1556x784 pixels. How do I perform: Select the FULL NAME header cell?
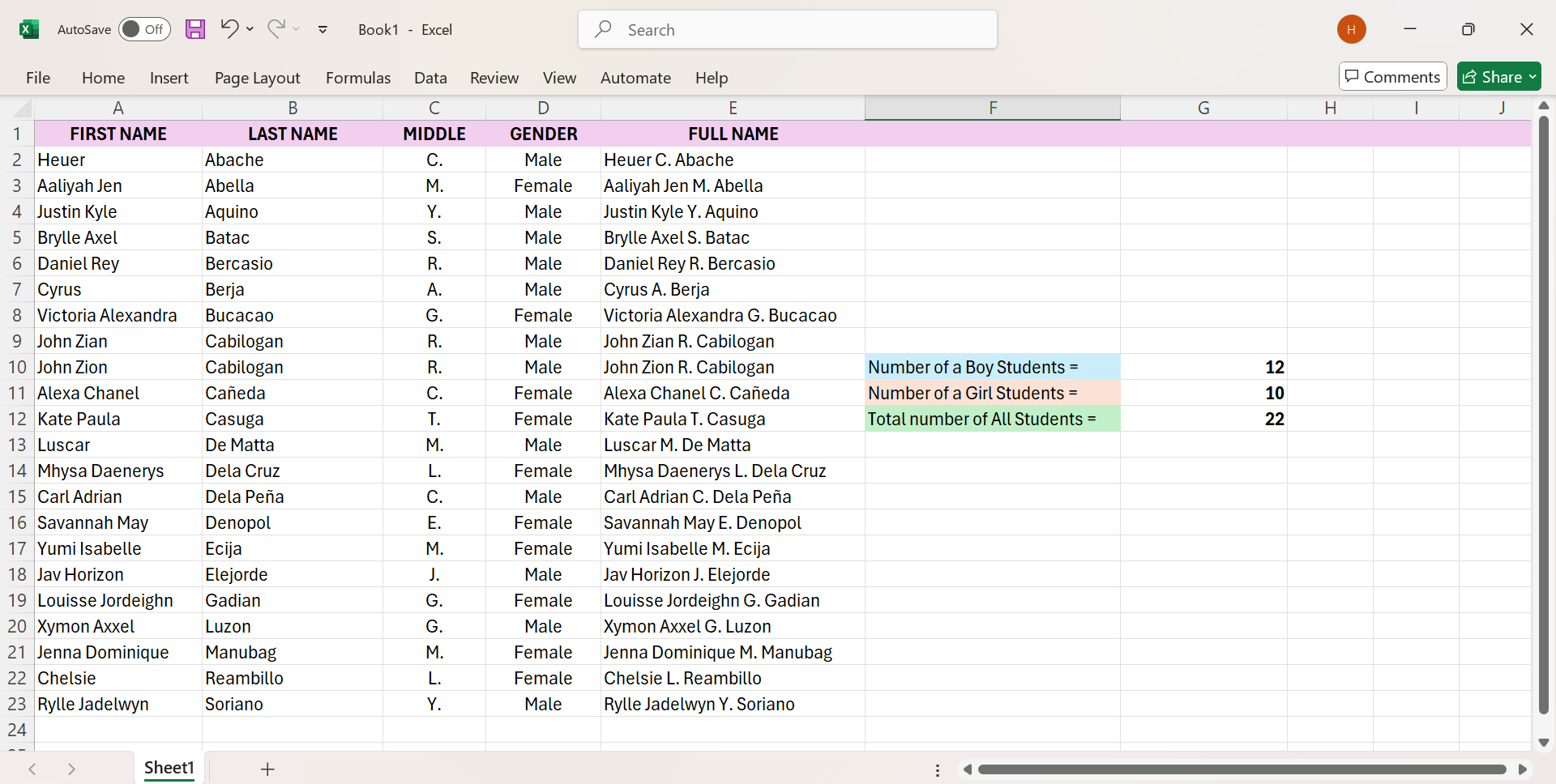click(x=733, y=134)
